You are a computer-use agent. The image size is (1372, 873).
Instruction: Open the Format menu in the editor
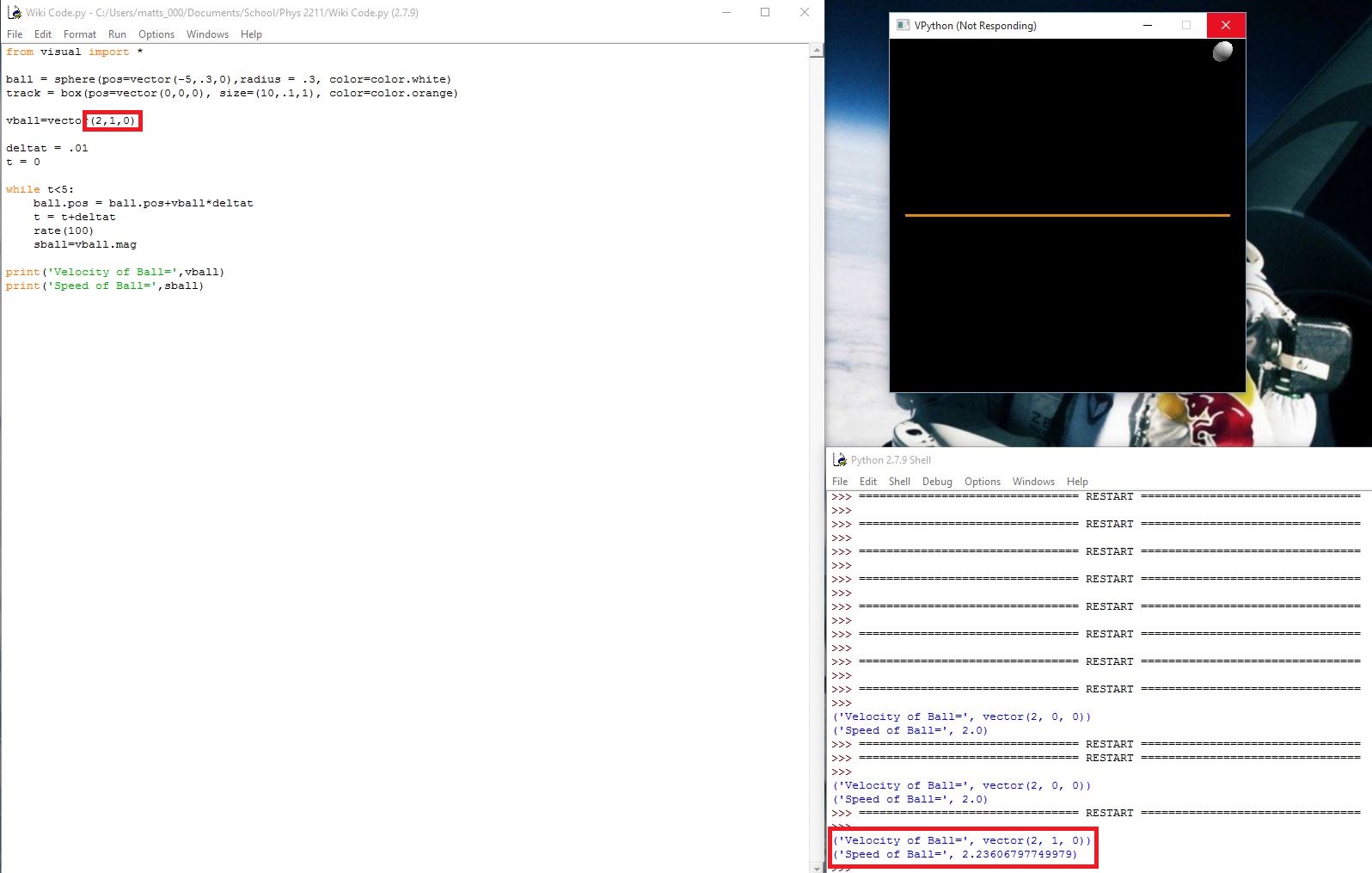[80, 34]
